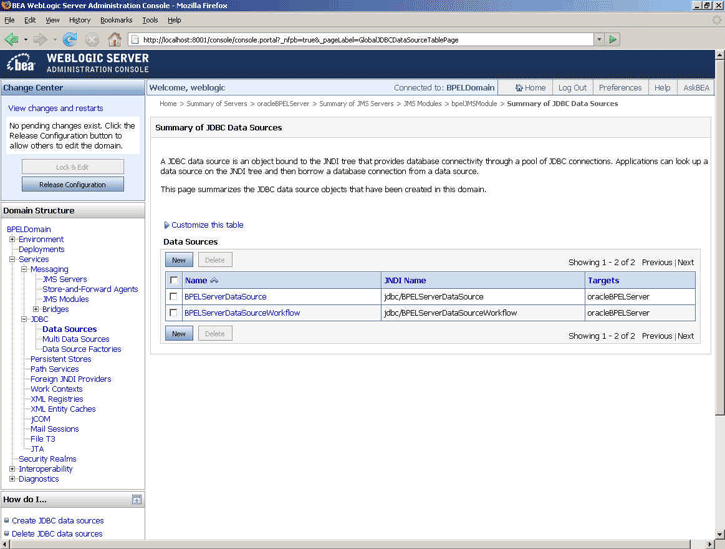Viewport: 725px width, 549px height.
Task: Click AskBEA in the console toolbar
Action: (696, 88)
